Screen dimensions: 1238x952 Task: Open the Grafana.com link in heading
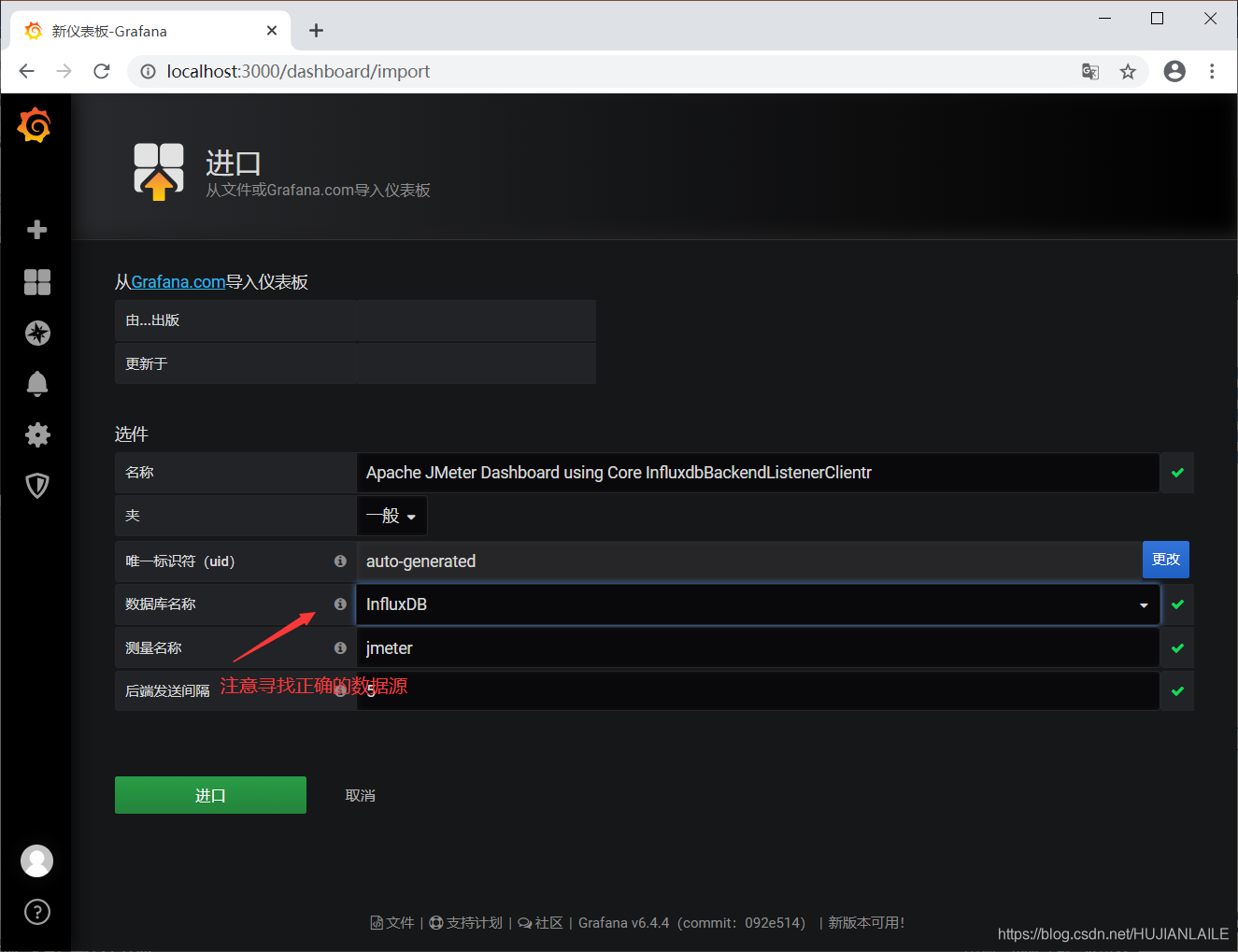(178, 282)
